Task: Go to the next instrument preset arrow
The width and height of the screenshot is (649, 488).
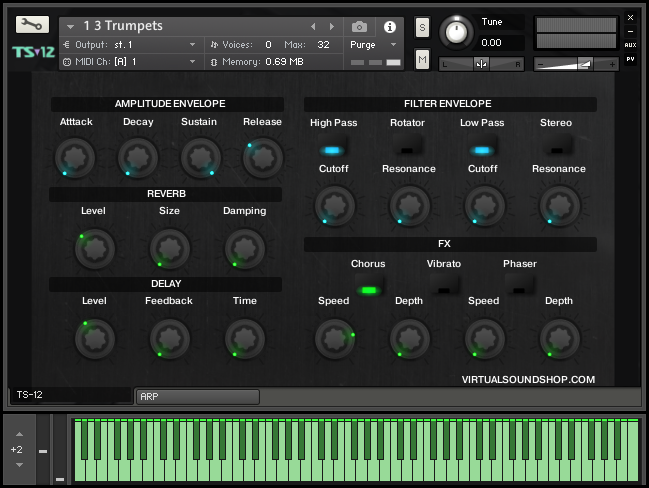Action: [x=333, y=26]
